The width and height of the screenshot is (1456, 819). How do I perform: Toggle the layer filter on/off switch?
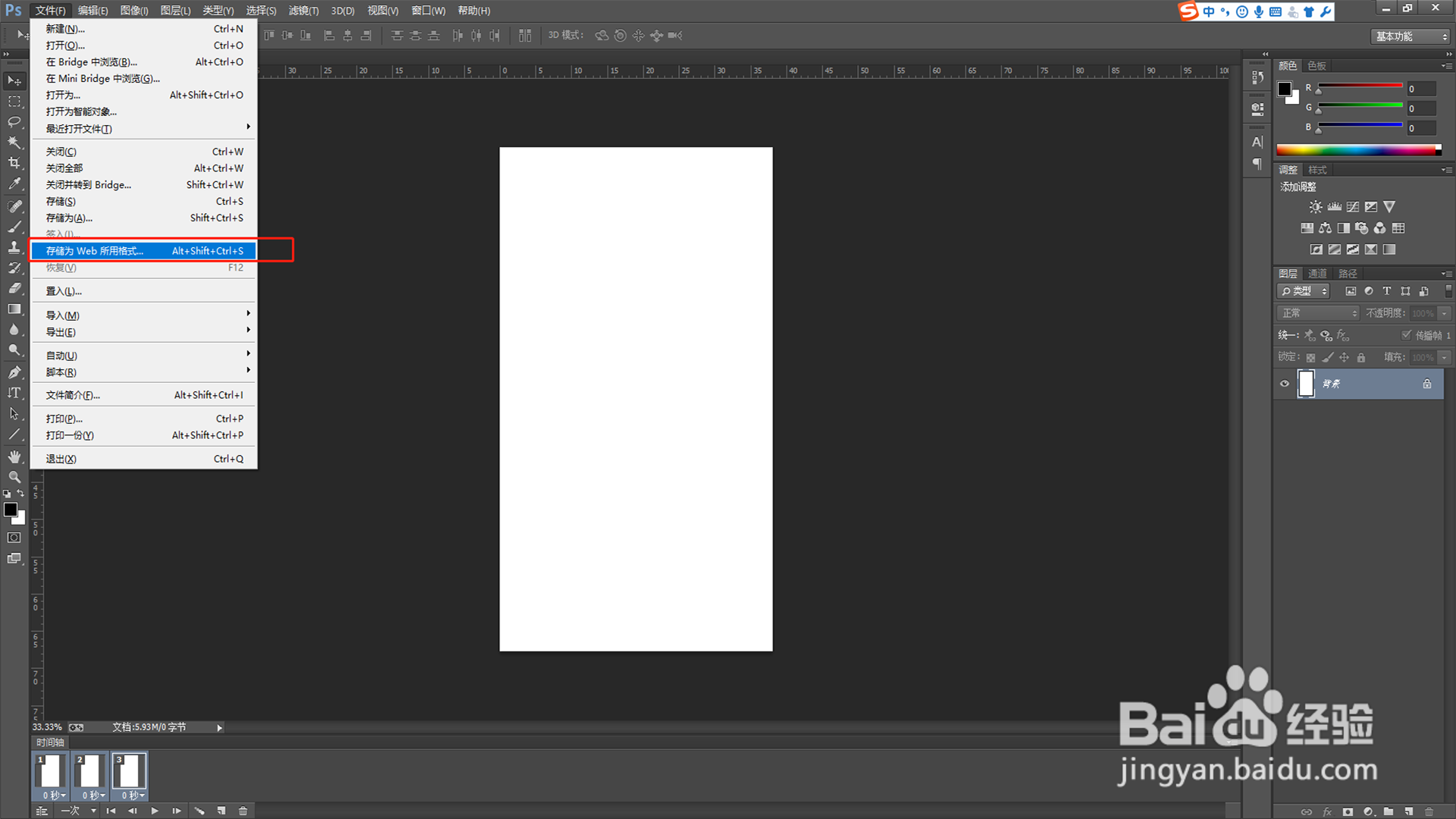coord(1448,291)
